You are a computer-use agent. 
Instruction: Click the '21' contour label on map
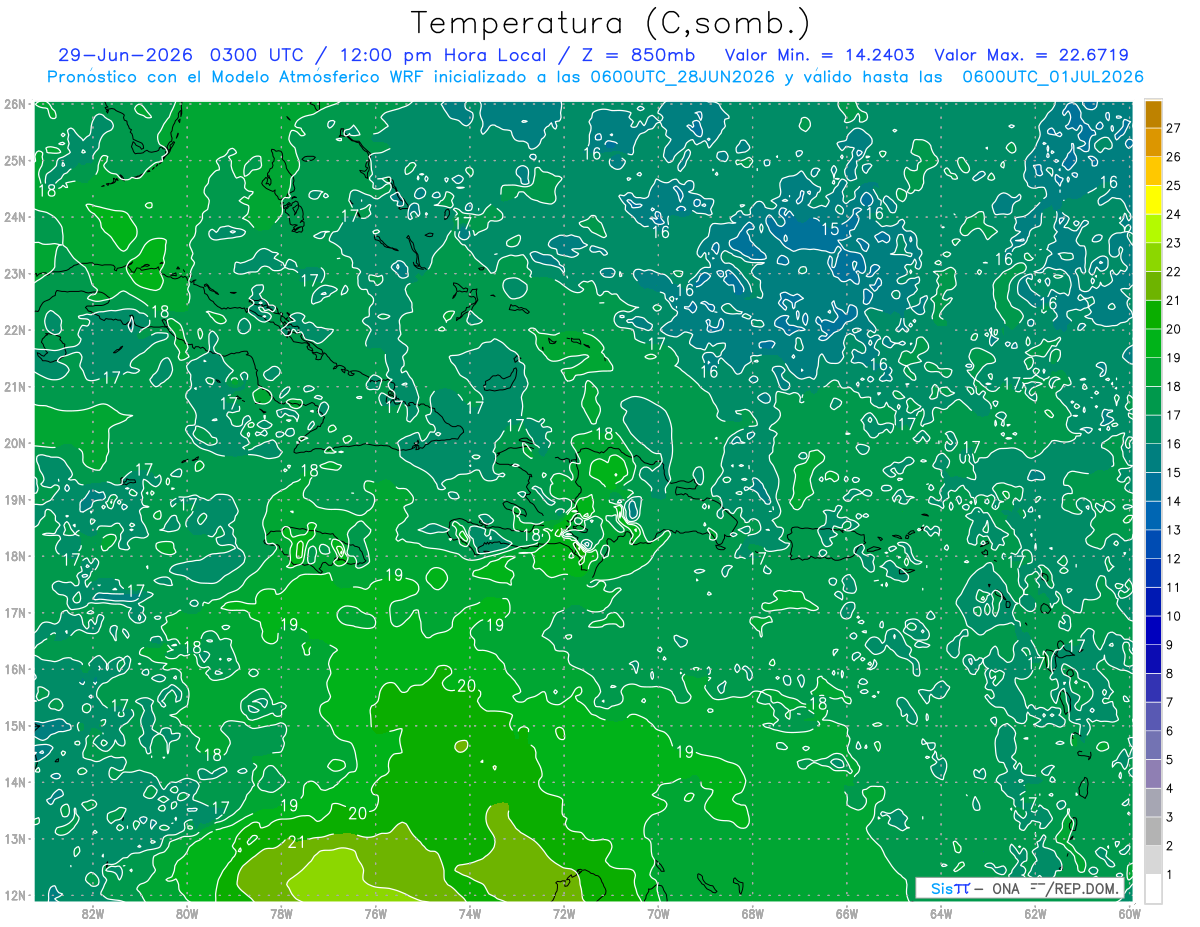pos(296,843)
